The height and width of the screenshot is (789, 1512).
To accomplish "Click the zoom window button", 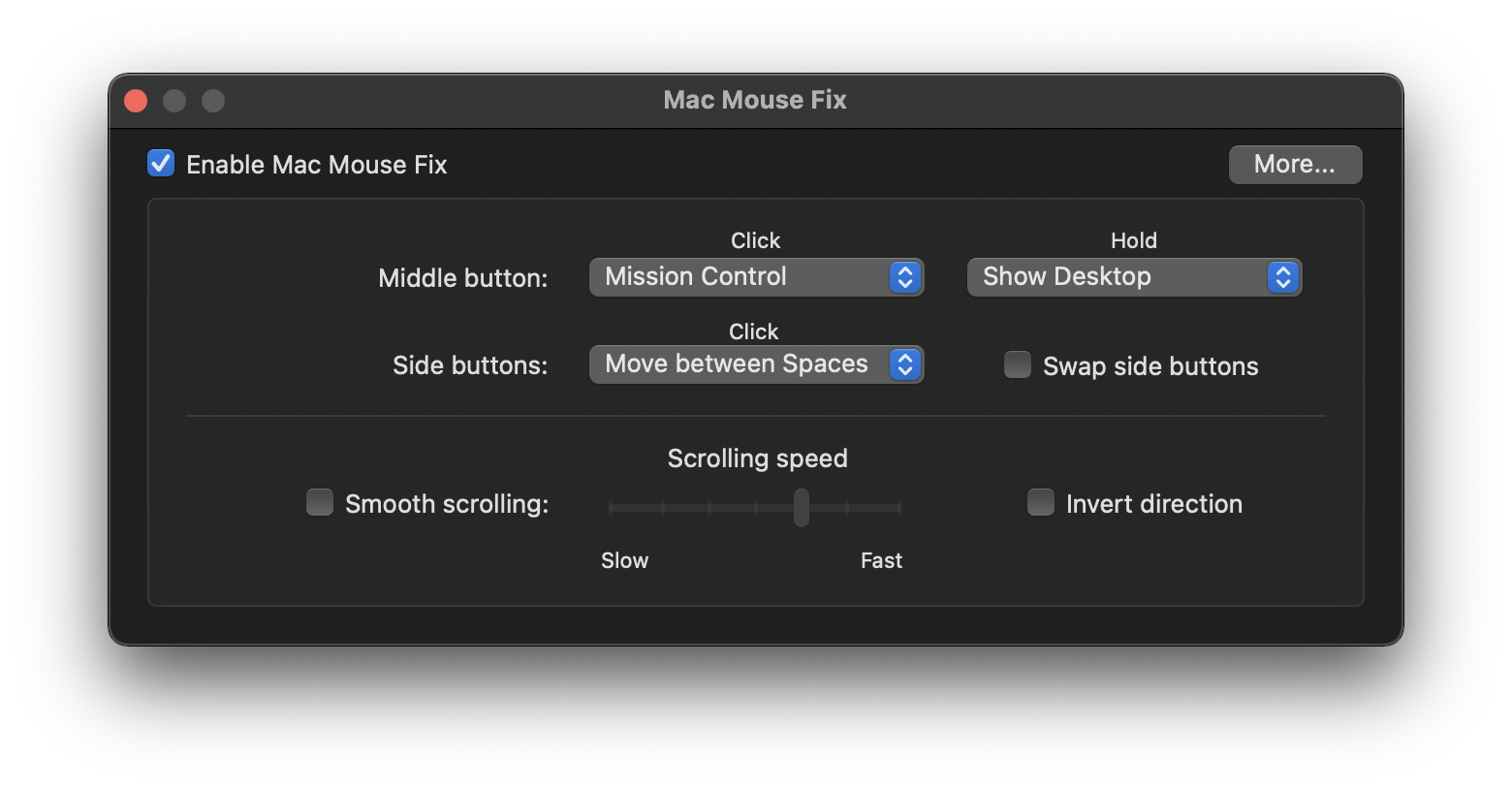I will click(213, 101).
